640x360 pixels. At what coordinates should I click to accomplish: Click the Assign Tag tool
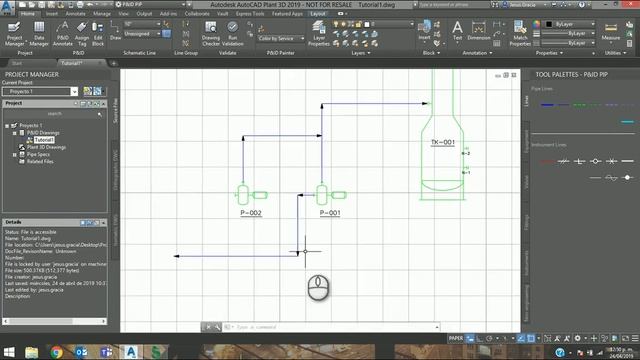[82, 33]
